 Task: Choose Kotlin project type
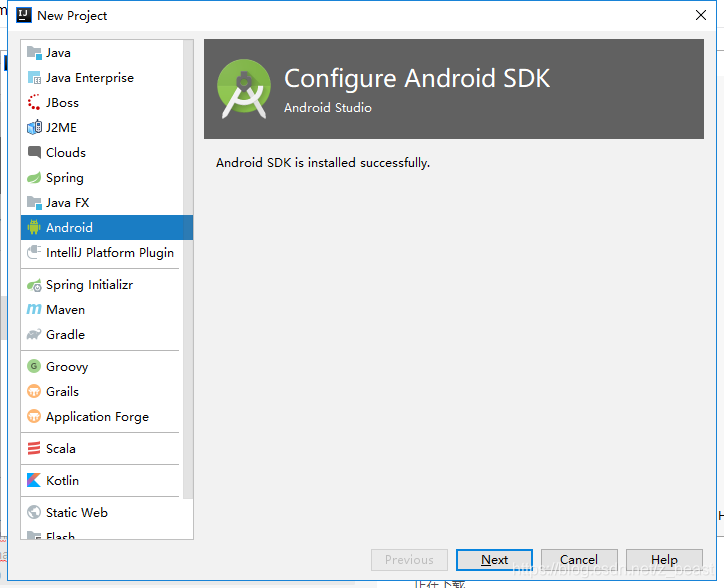pos(102,480)
